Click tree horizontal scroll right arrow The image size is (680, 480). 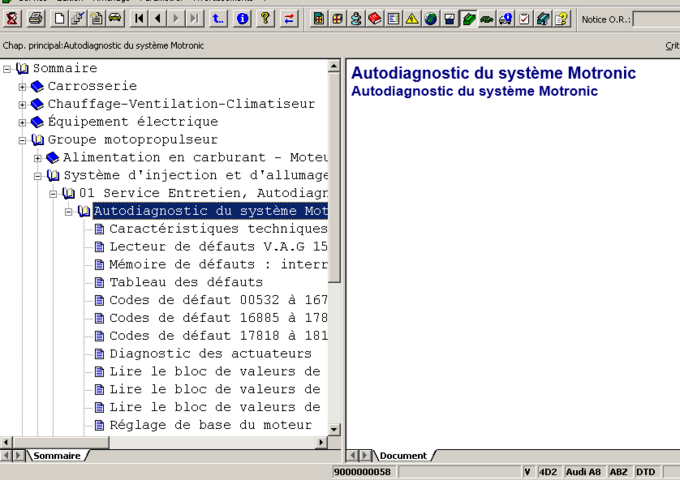(x=321, y=442)
